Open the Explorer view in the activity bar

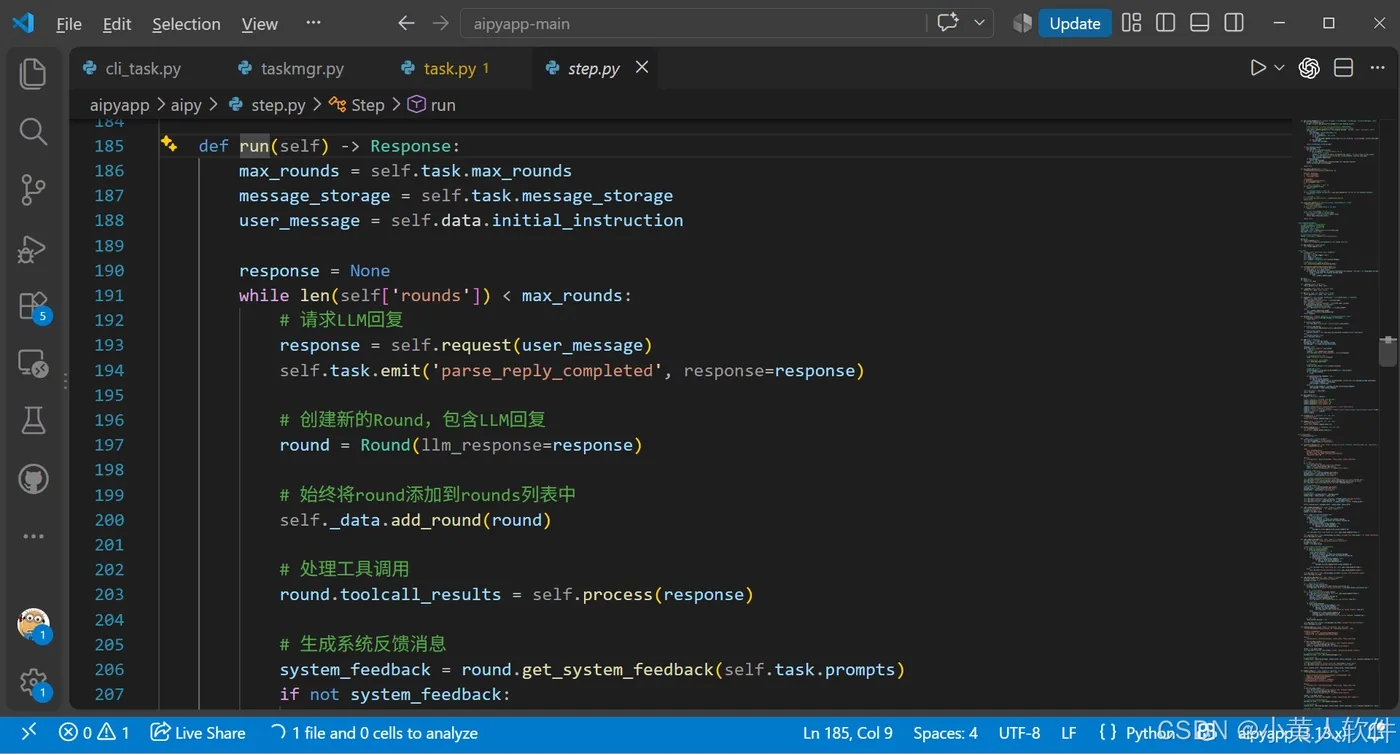pyautogui.click(x=33, y=73)
